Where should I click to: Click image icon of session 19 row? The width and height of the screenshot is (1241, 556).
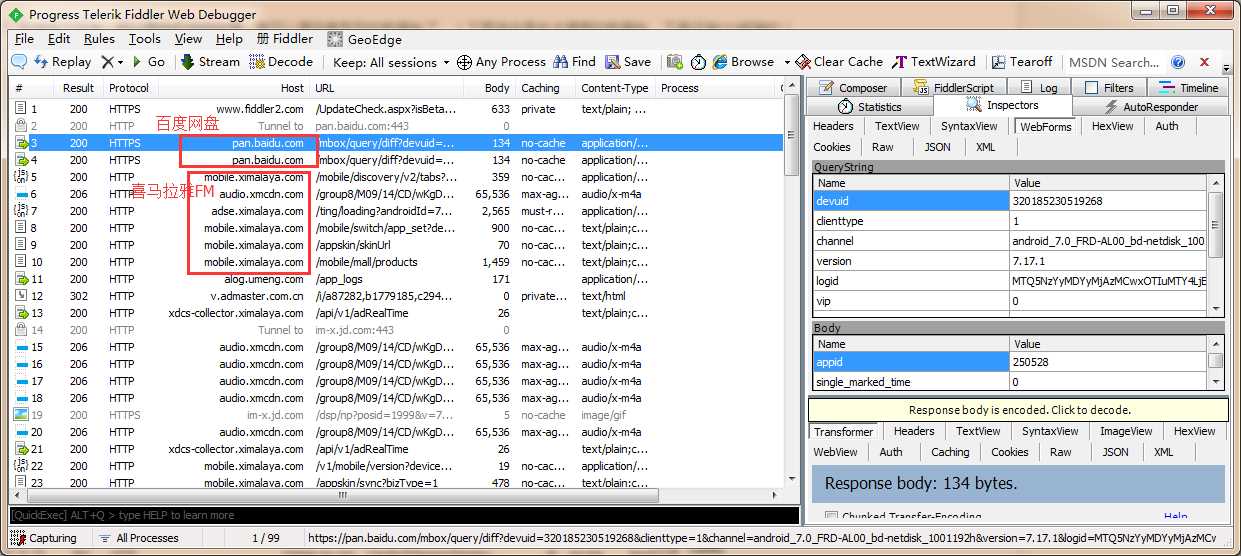coord(21,415)
